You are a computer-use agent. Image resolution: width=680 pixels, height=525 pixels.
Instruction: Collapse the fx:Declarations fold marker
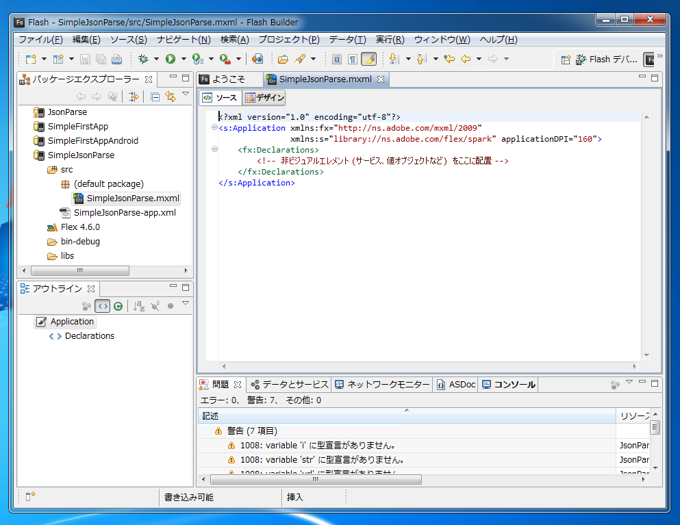pyautogui.click(x=214, y=149)
